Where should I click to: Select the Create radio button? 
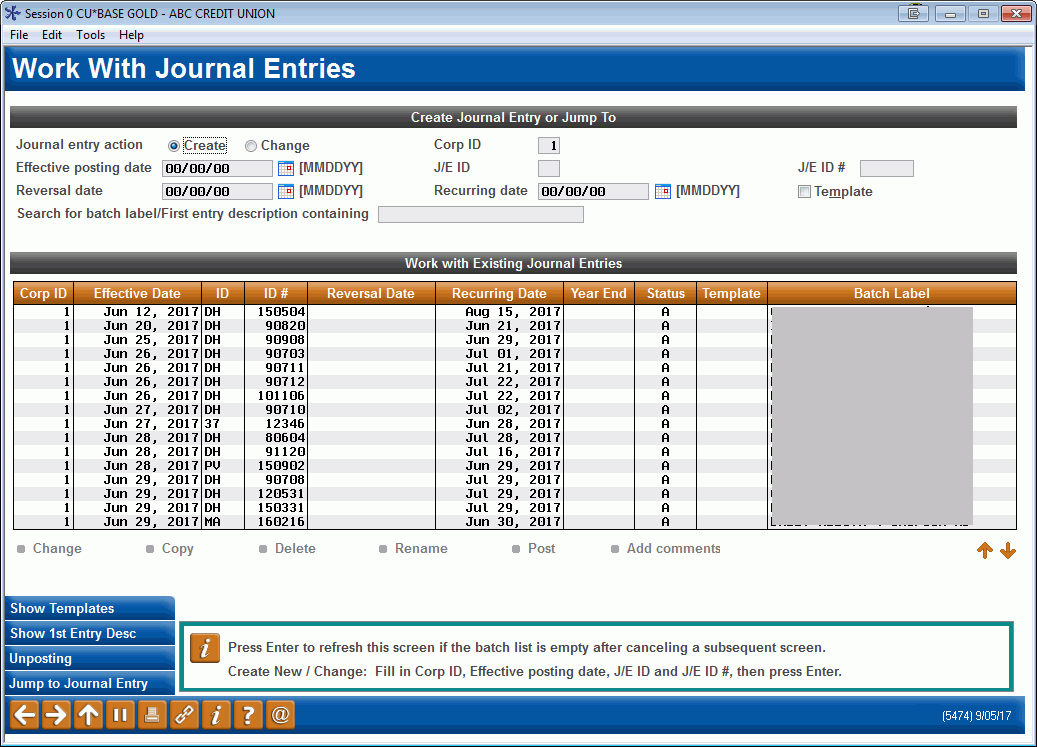(x=176, y=145)
